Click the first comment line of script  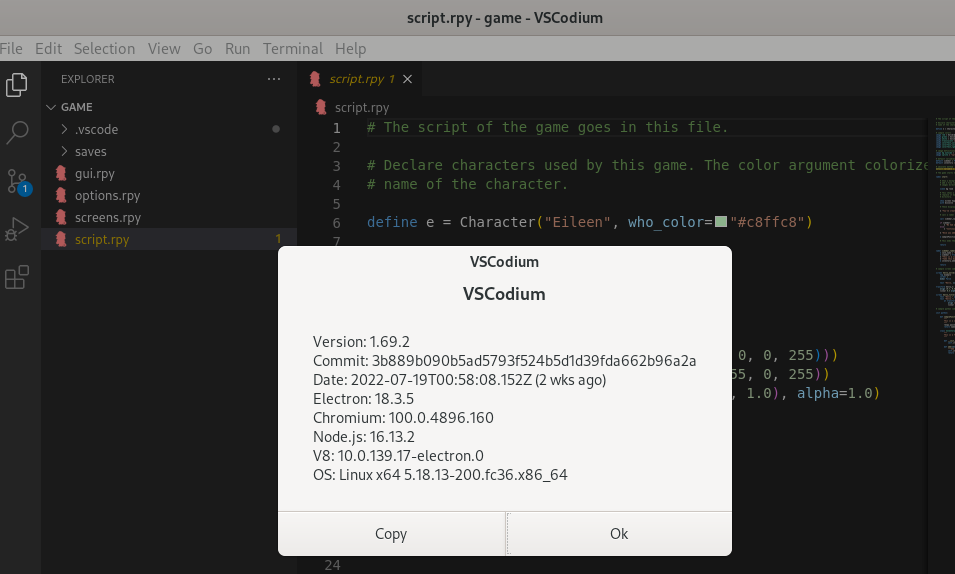(x=548, y=127)
